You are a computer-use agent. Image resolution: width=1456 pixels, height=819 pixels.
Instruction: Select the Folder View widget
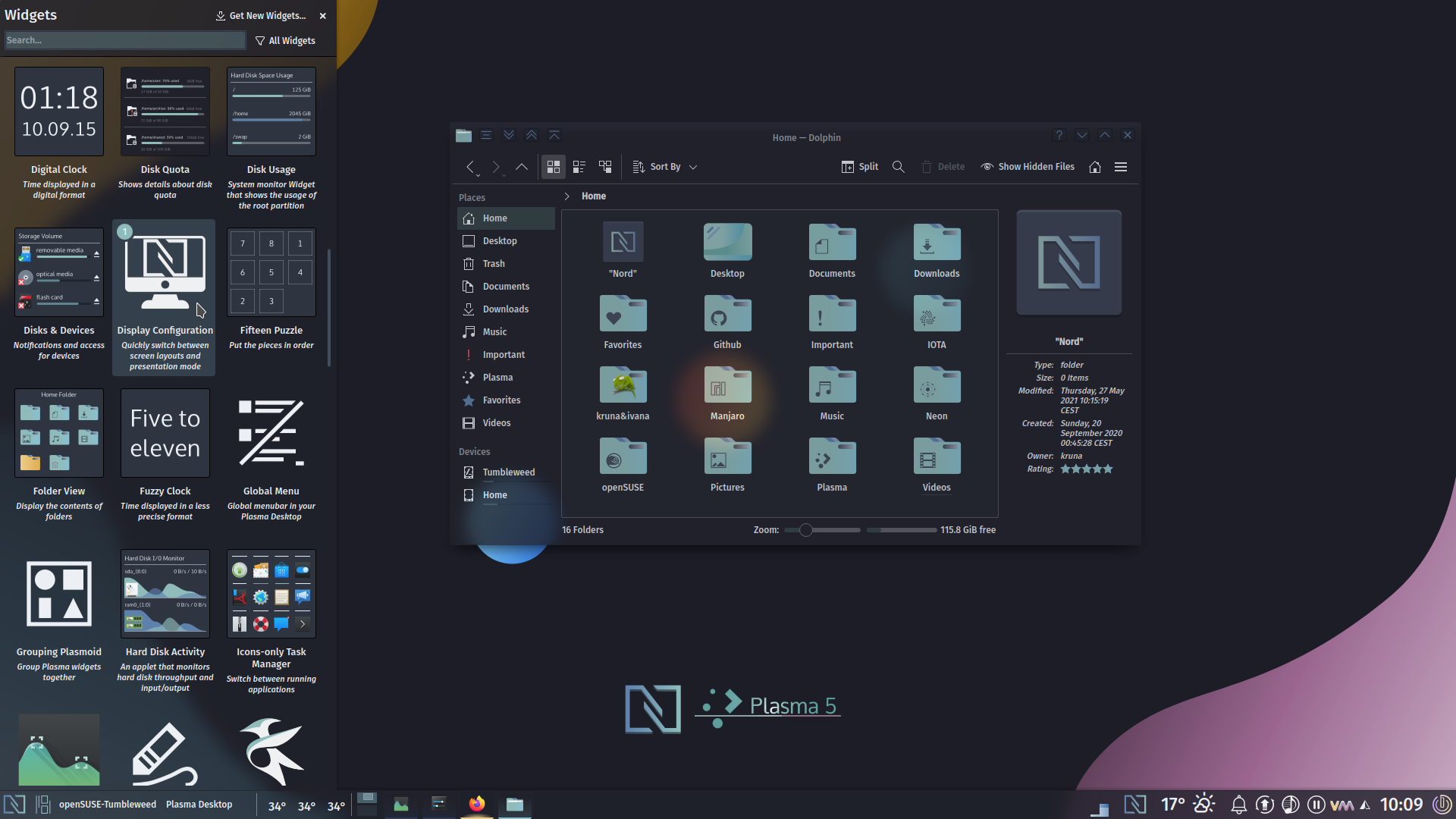(x=59, y=456)
